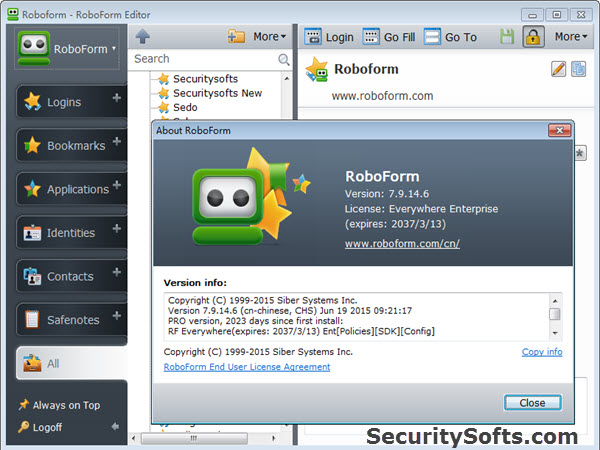This screenshot has width=600, height=450.
Task: Show the All items category
Action: [x=72, y=363]
